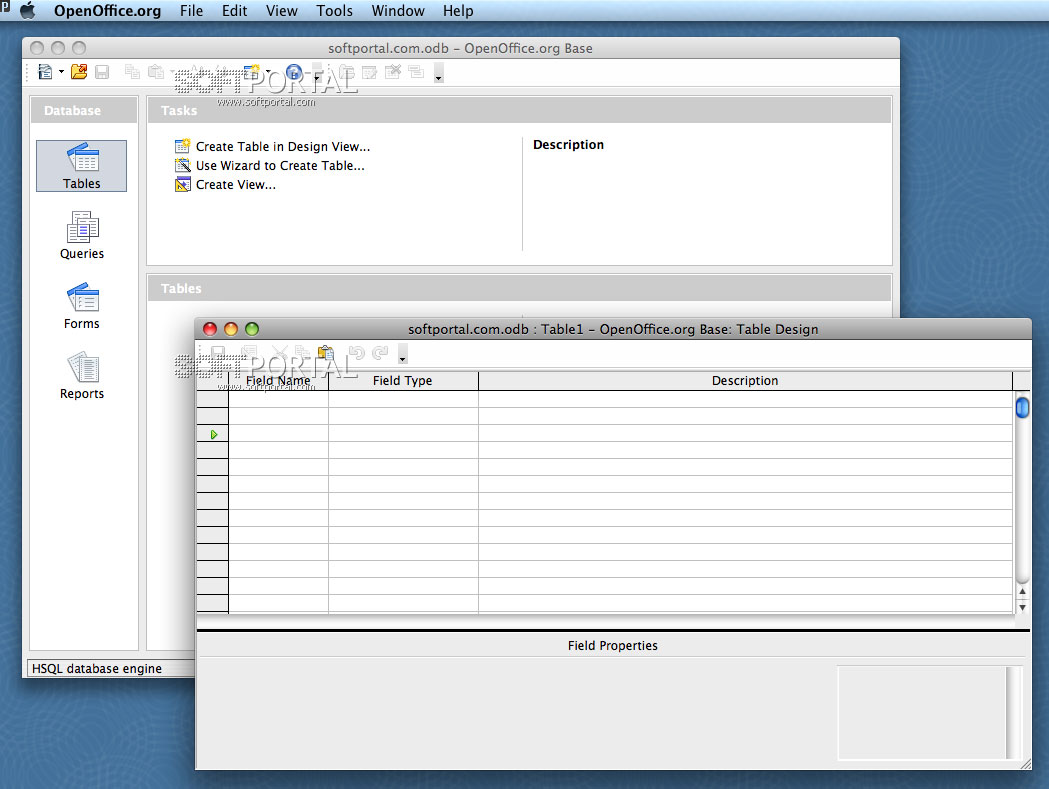Click the Open file folder icon
This screenshot has height=789, width=1049.
[x=79, y=72]
